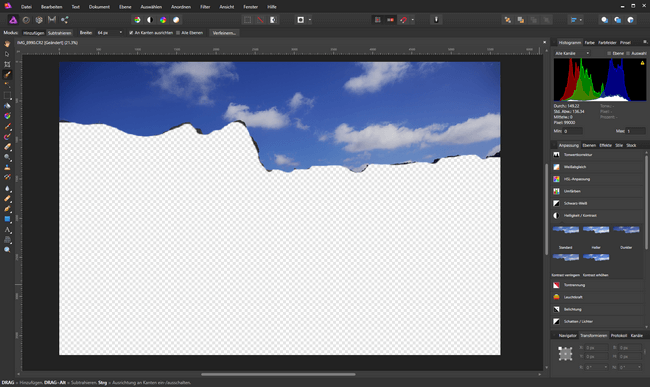The image size is (650, 387).
Task: Apply Auto Colours color-wheel icon
Action: (163, 20)
